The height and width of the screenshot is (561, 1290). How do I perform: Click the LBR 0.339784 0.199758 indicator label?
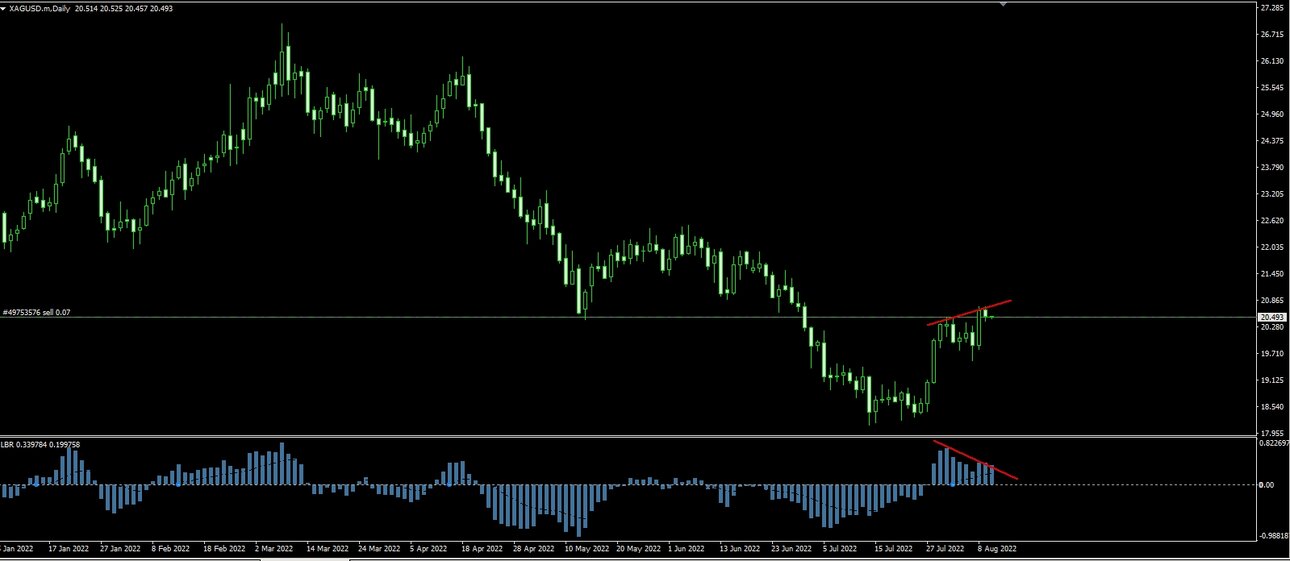click(41, 444)
